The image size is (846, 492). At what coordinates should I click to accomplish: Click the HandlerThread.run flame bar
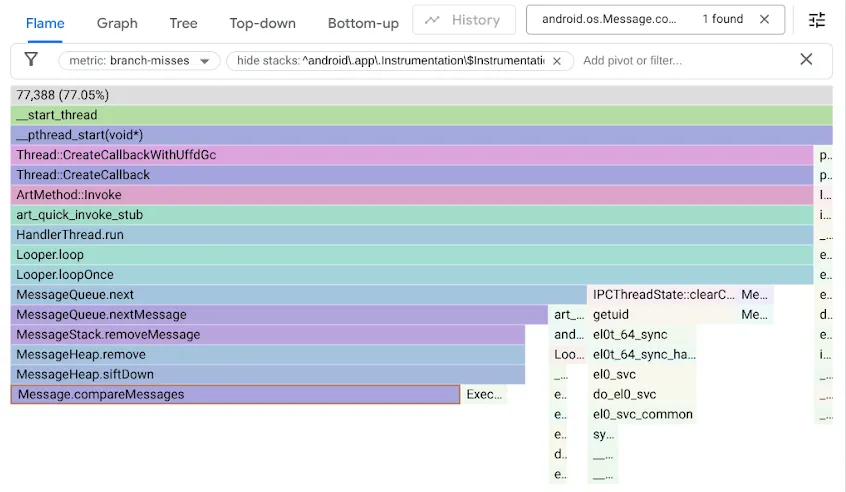411,235
